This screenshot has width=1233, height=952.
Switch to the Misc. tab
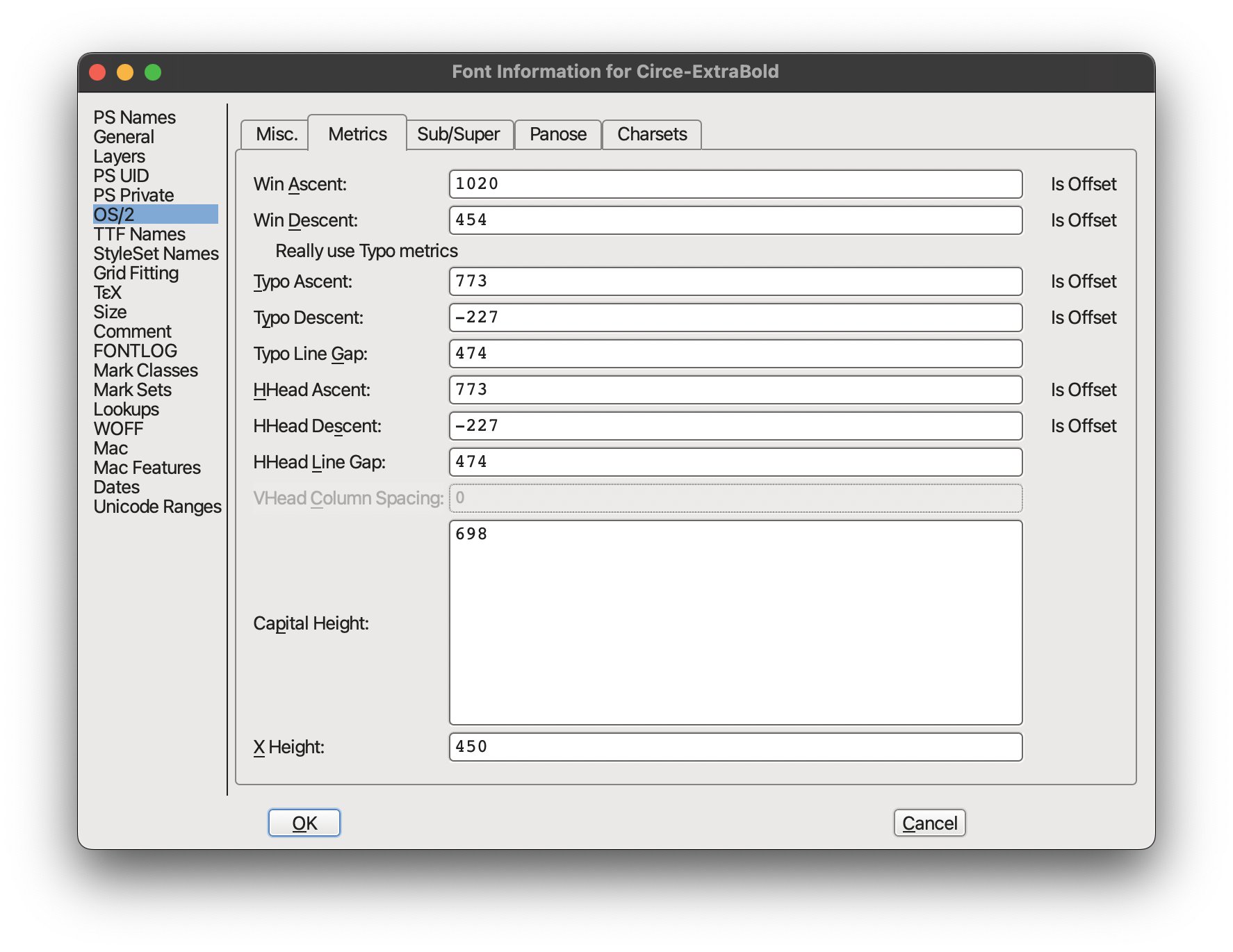point(276,134)
